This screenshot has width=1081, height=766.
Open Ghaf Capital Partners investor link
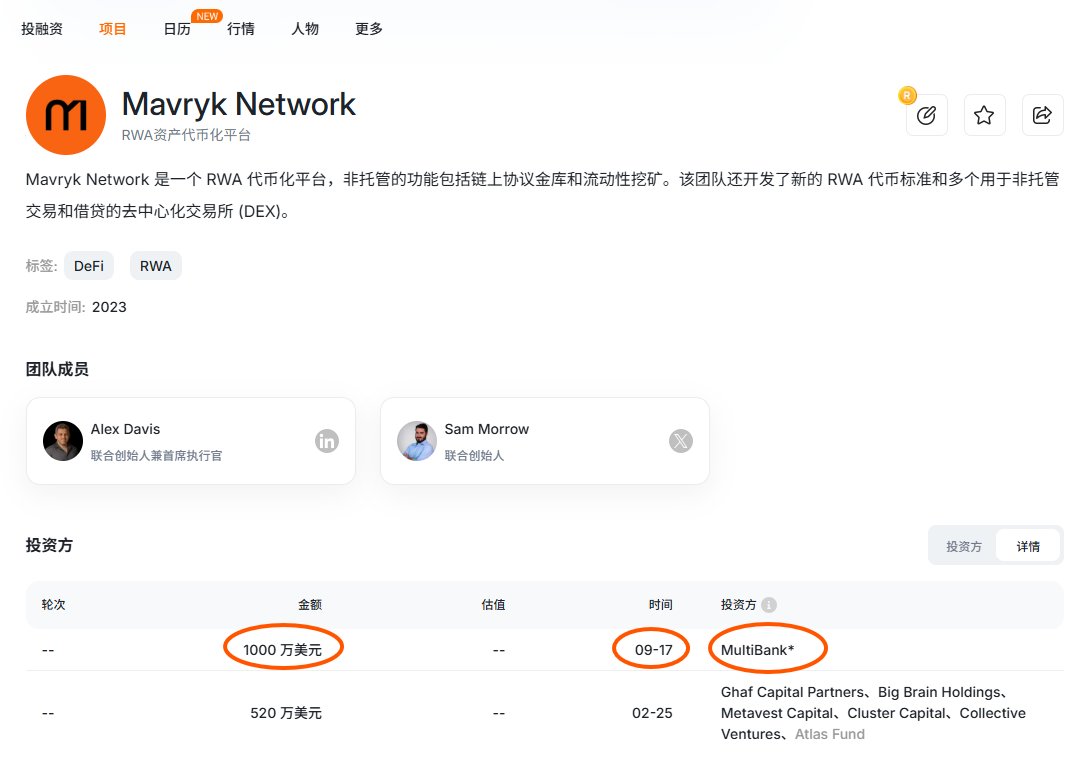pos(792,692)
